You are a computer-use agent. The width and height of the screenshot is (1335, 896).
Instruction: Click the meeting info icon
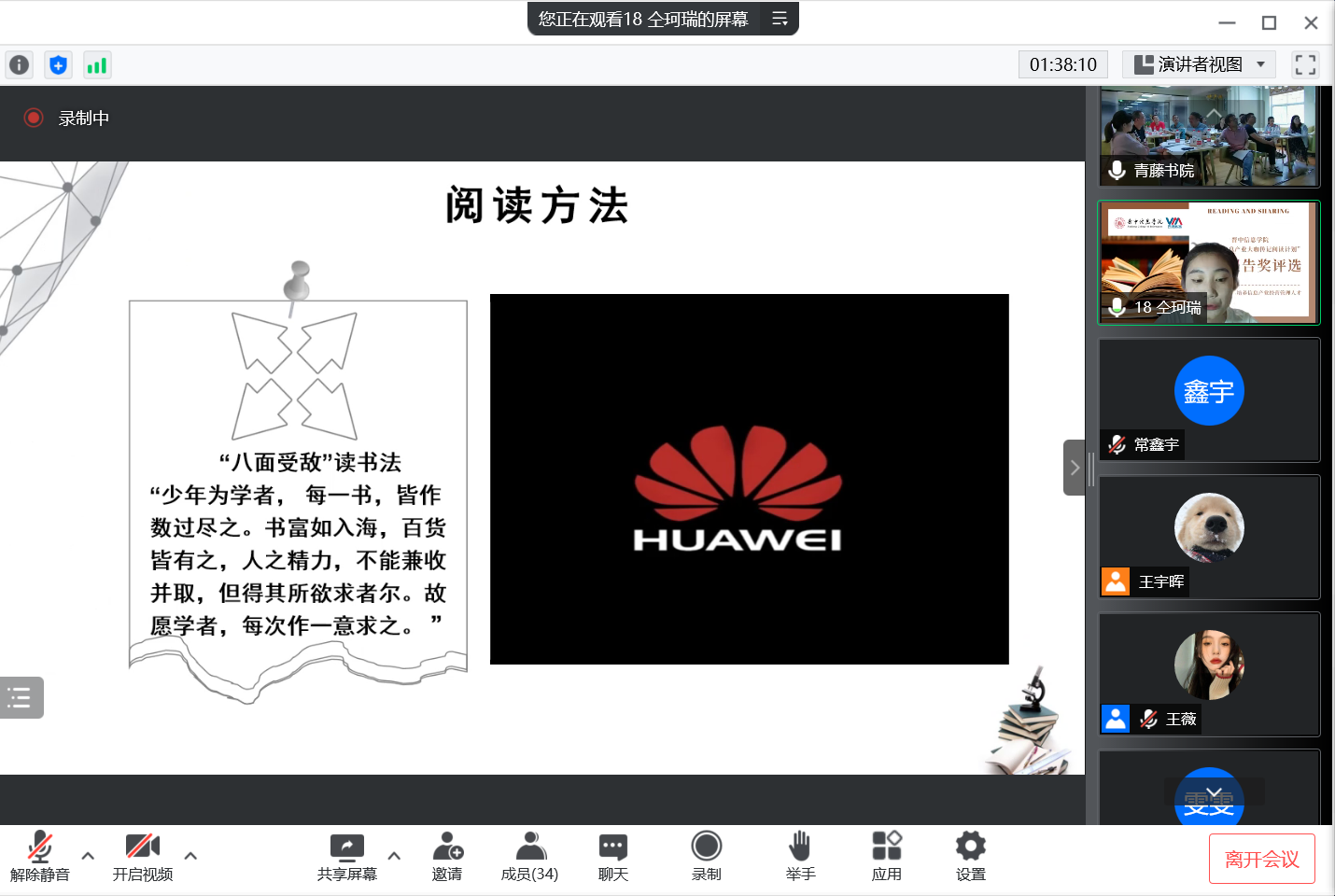point(19,65)
